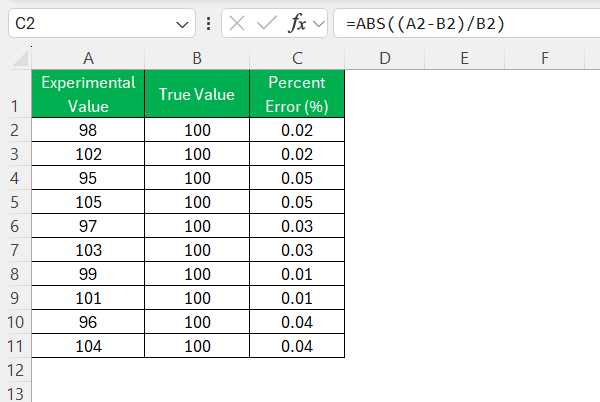Select column D header
600x402 pixels.
coord(385,59)
